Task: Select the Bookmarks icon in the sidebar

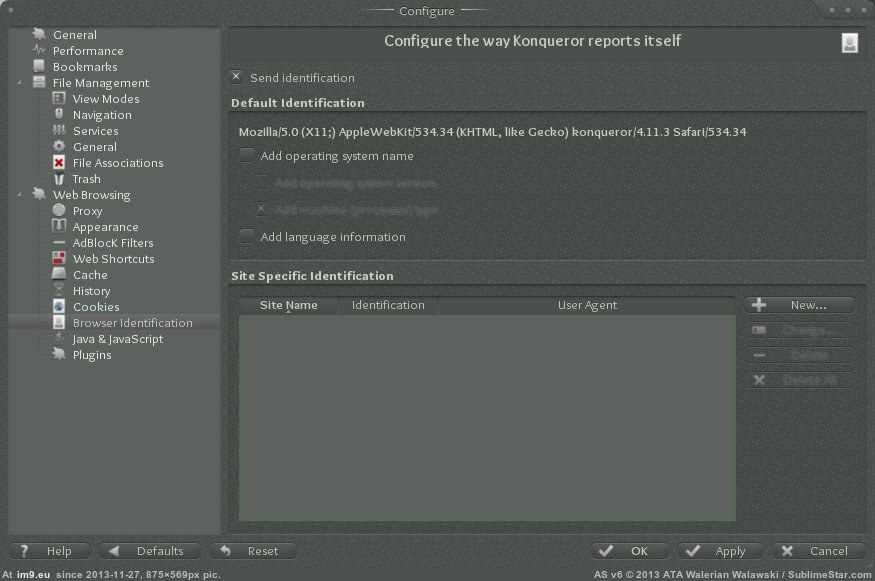Action: coord(39,66)
